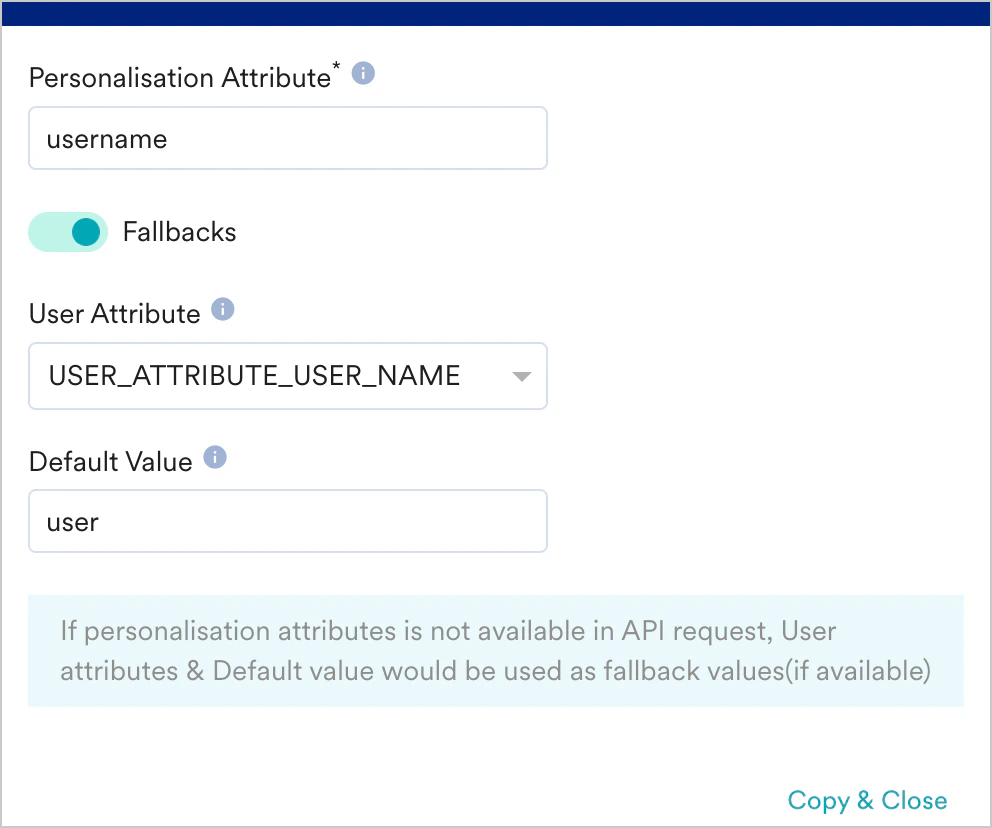Click the User Attribute dropdown arrow
Viewport: 992px width, 828px height.
click(521, 377)
